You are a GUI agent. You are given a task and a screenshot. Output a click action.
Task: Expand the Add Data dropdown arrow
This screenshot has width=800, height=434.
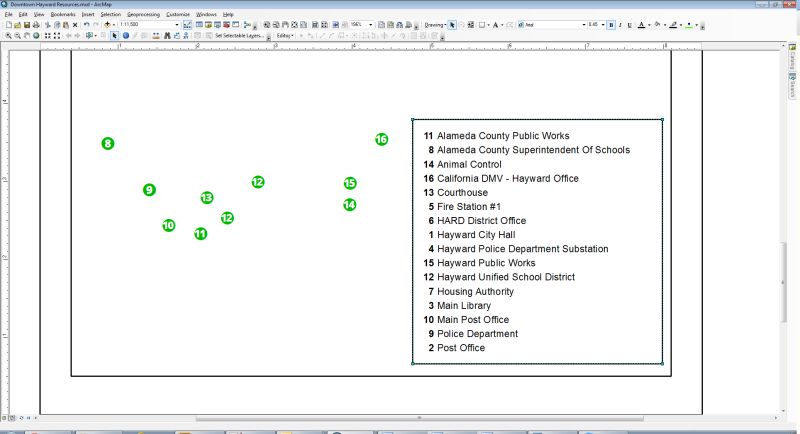(x=113, y=24)
